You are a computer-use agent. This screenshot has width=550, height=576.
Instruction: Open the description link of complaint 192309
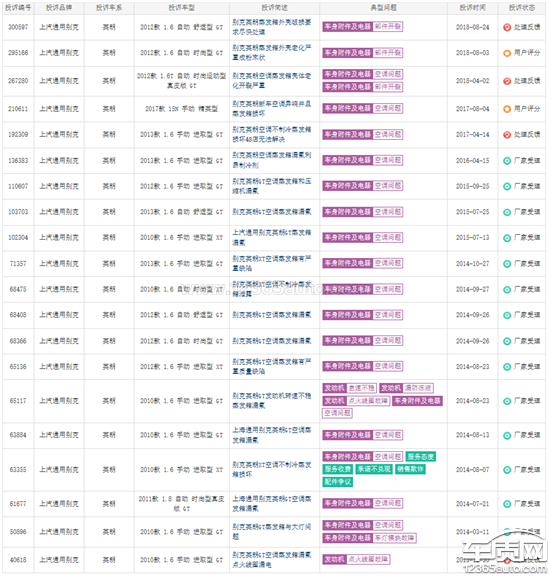pos(272,134)
